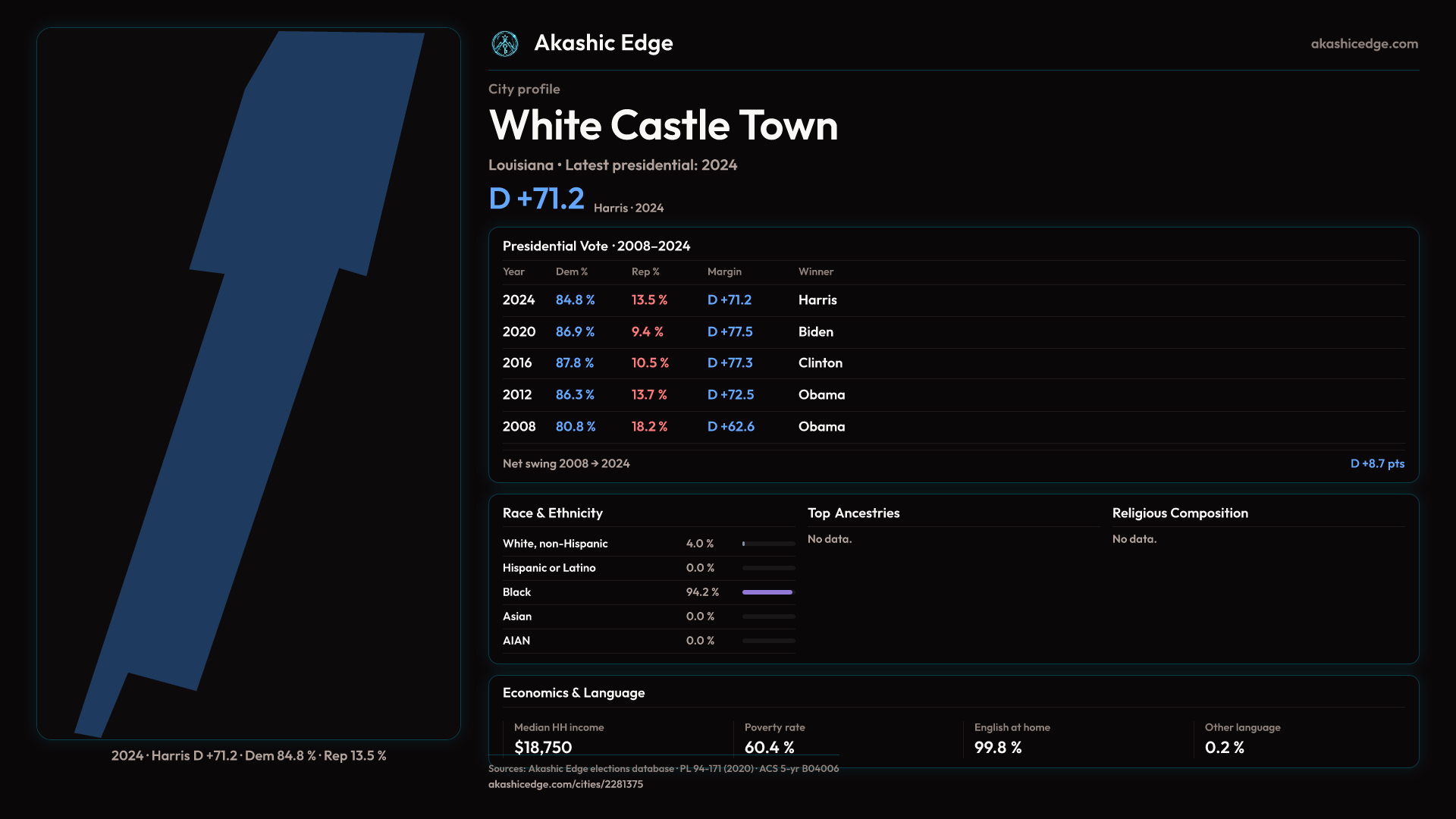Viewport: 1456px width, 819px height.
Task: Click the Median HH income $18,750 value
Action: pyautogui.click(x=543, y=747)
